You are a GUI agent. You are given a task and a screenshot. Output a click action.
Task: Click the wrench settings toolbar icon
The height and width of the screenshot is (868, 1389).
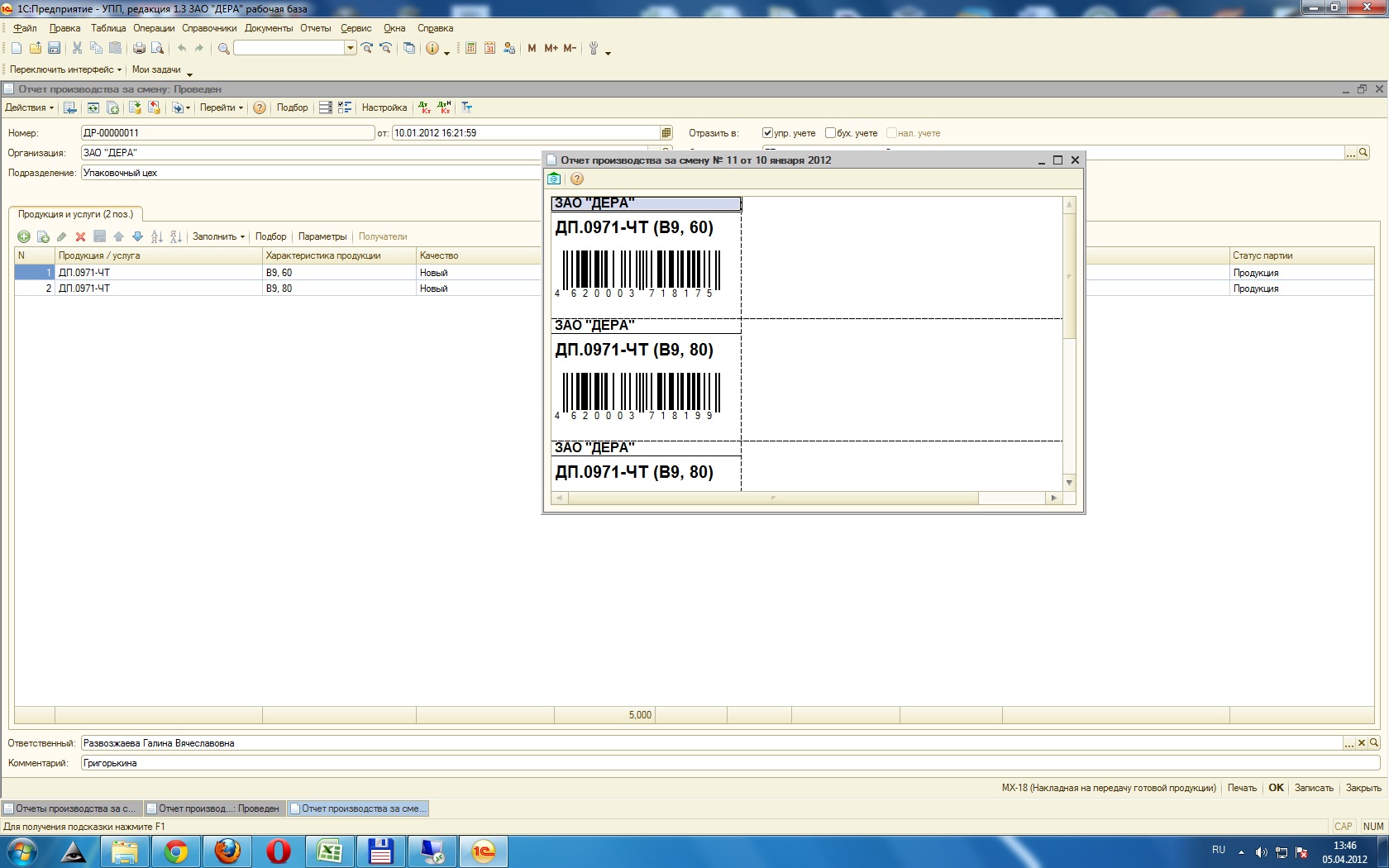[593, 49]
